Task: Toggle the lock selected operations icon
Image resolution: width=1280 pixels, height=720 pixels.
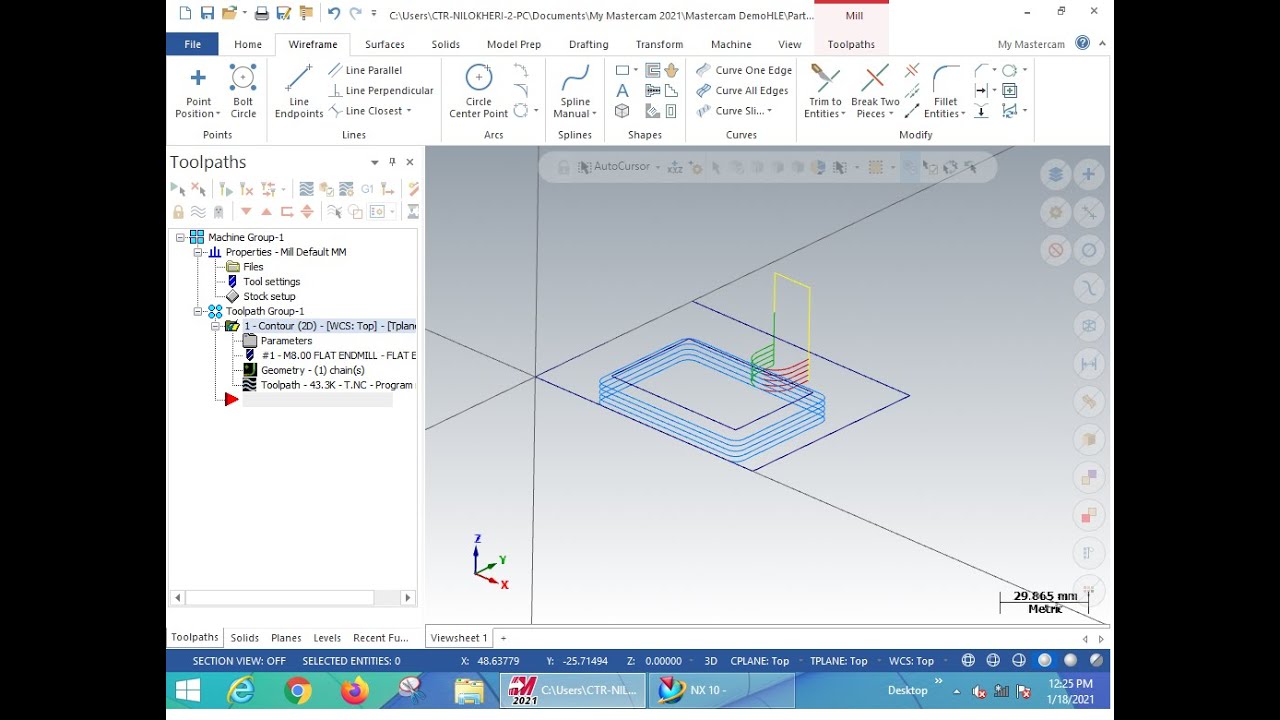Action: pyautogui.click(x=178, y=212)
